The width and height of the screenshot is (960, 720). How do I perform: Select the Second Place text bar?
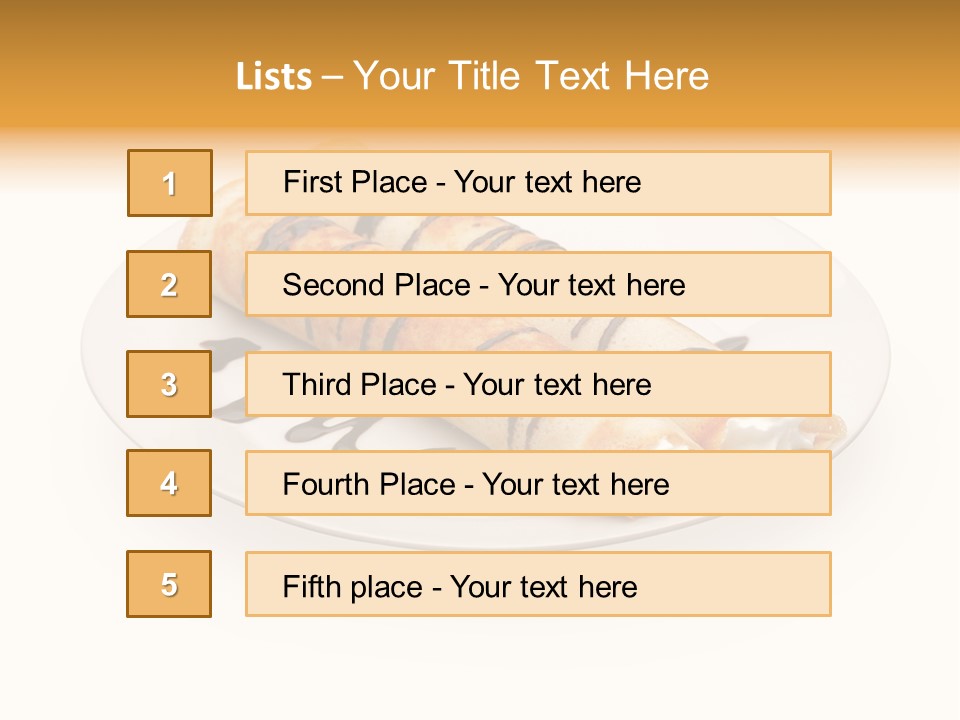point(538,284)
